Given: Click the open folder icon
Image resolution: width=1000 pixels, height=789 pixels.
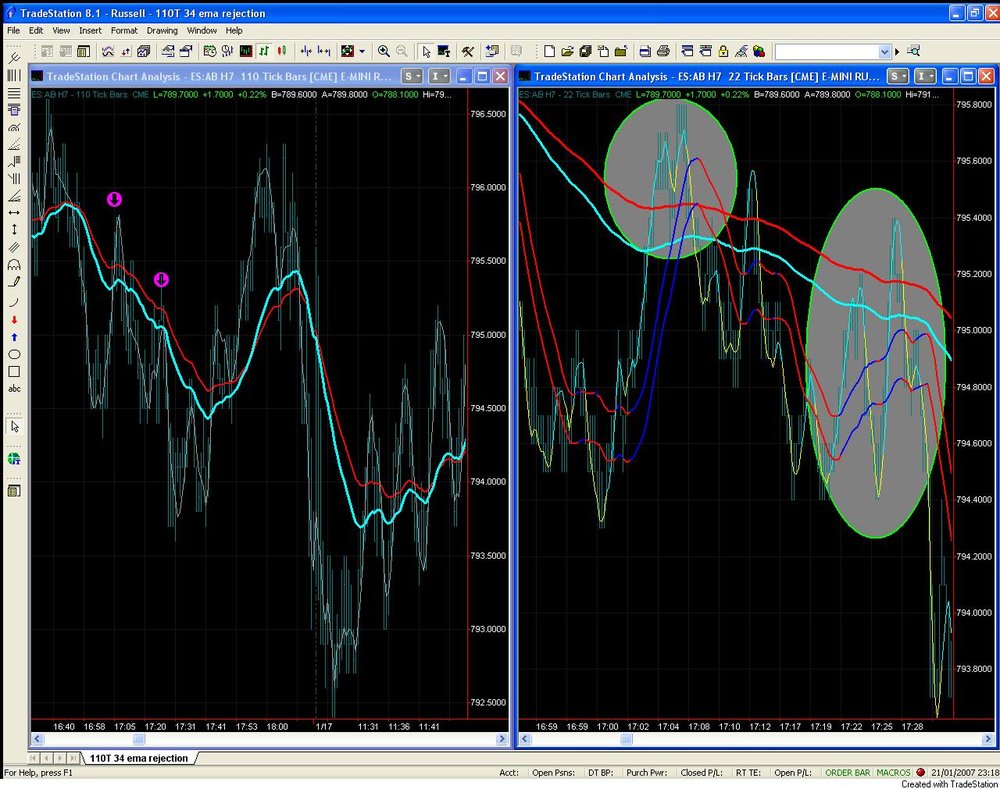Looking at the screenshot, I should click(x=567, y=51).
